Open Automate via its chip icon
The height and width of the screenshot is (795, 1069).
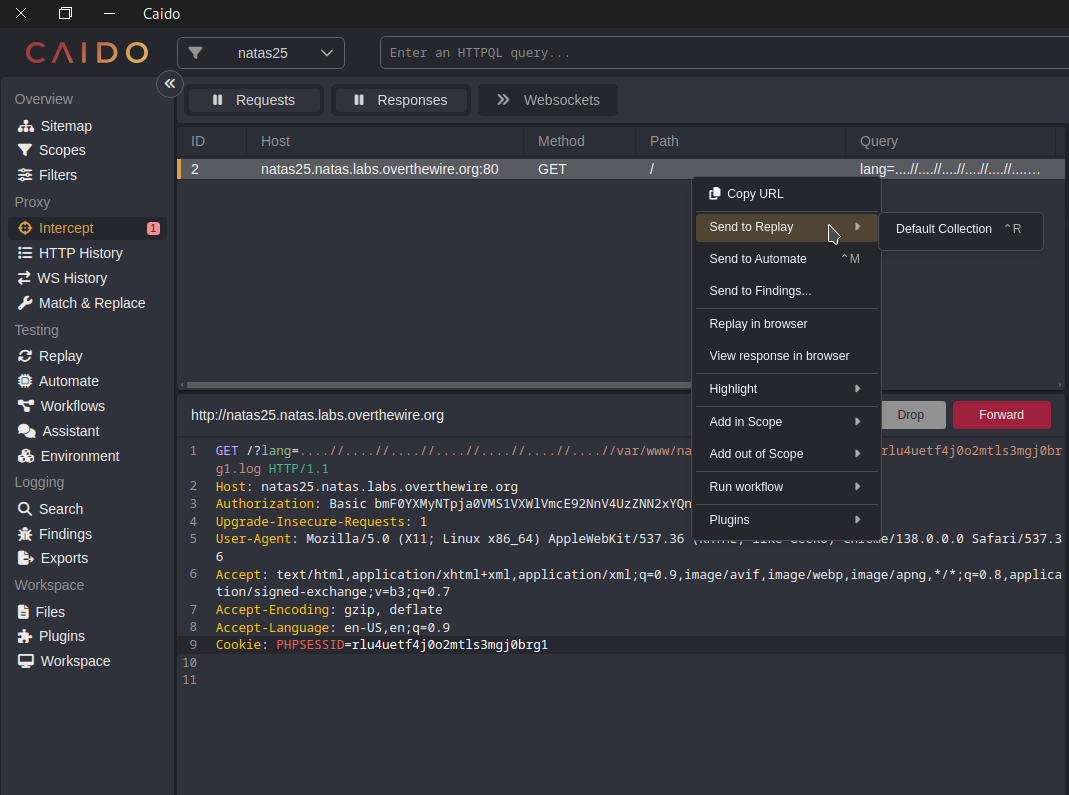click(25, 381)
